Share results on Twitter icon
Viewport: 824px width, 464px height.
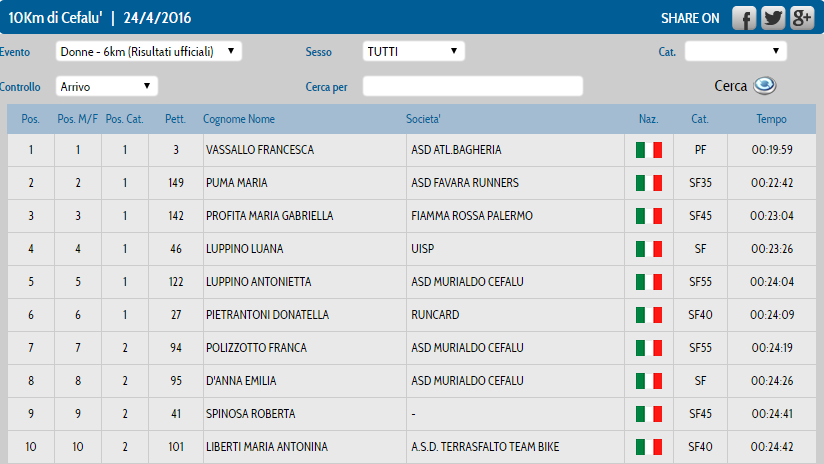pyautogui.click(x=773, y=18)
